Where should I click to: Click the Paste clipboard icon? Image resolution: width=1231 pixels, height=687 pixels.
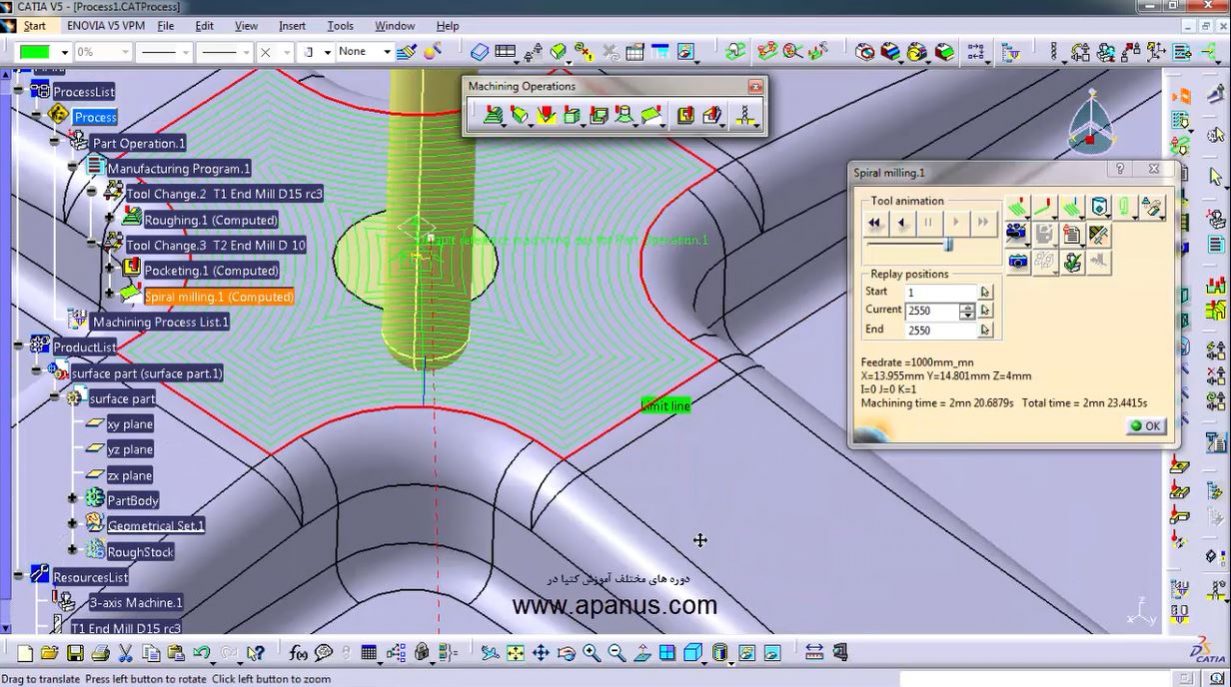[176, 653]
